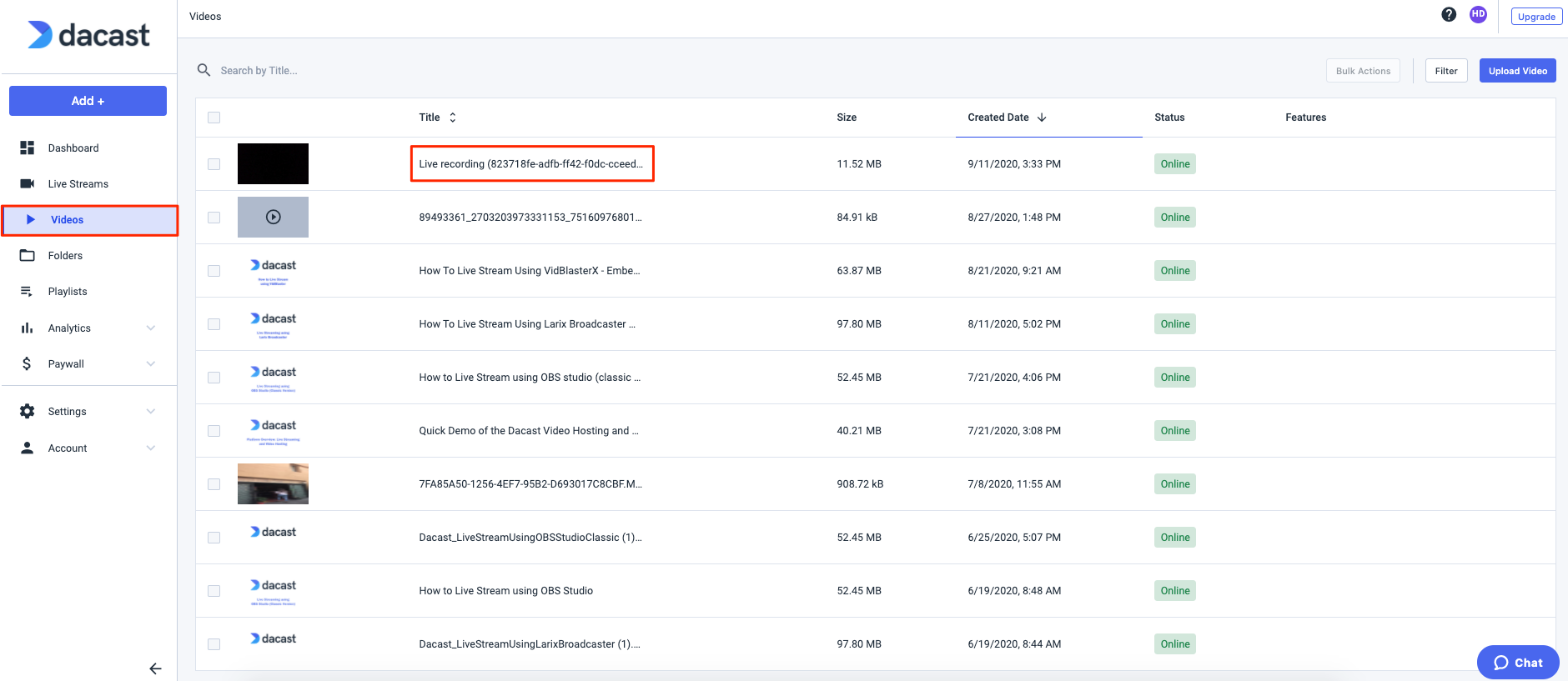Screen dimensions: 1568x681
Task: Select checkbox for Quick Demo video row
Action: pyautogui.click(x=214, y=431)
